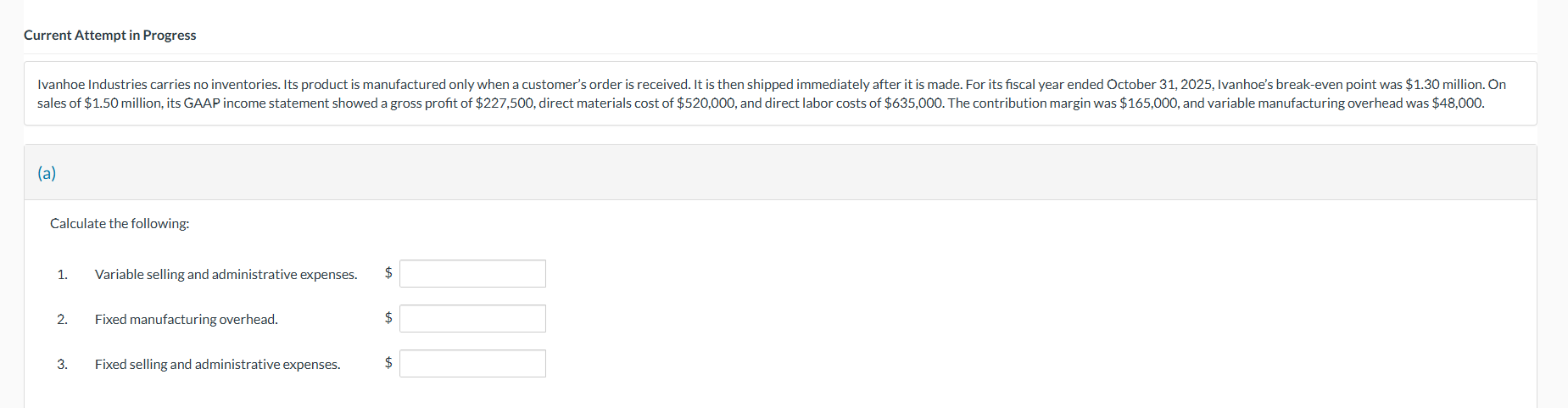The image size is (1568, 408).
Task: Click dollar sign beside Fixed selling expenses field
Action: 388,362
